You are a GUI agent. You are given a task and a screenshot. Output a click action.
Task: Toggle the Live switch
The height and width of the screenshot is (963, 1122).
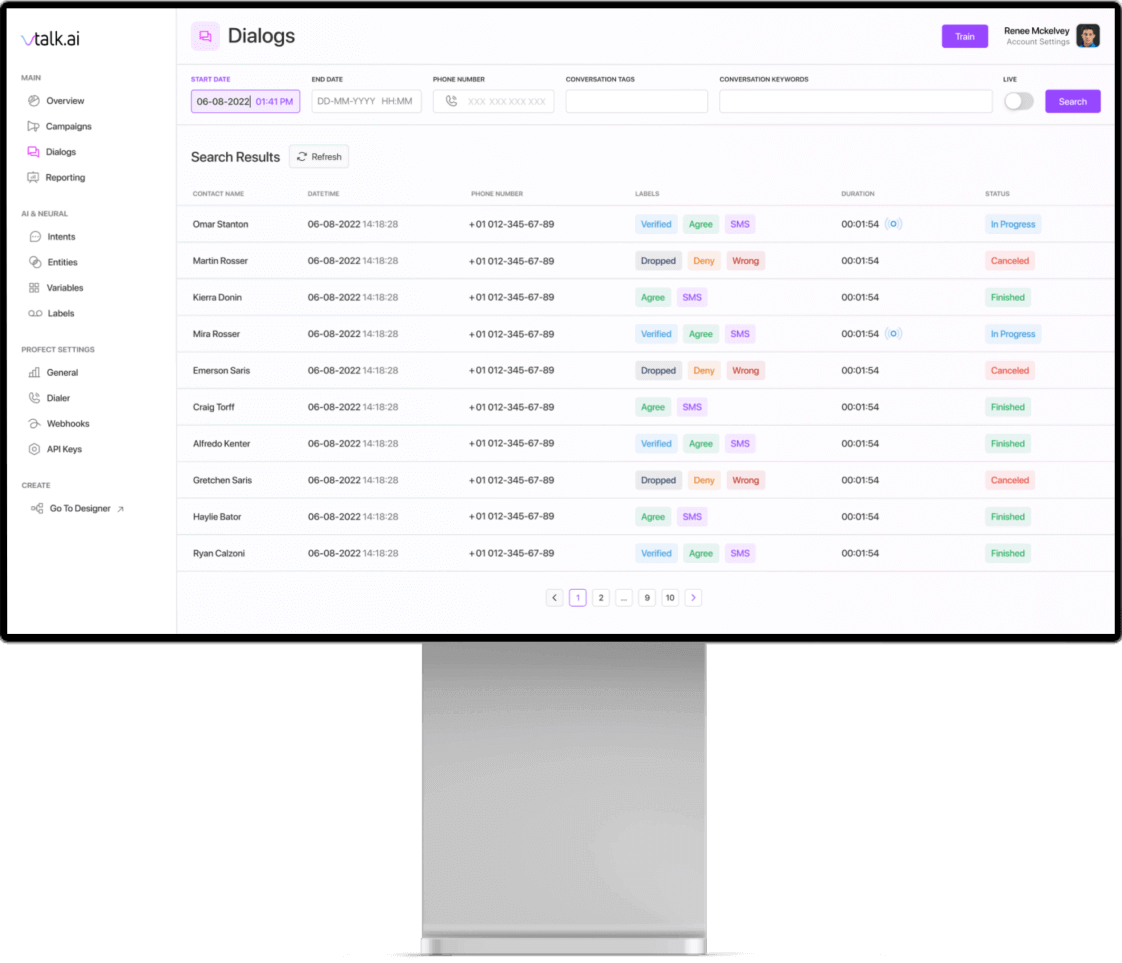coord(1018,102)
